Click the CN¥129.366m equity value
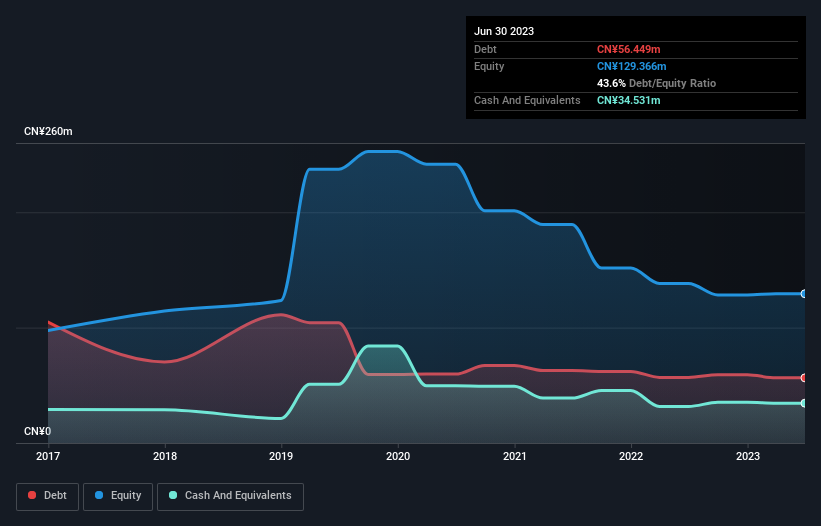 point(631,66)
